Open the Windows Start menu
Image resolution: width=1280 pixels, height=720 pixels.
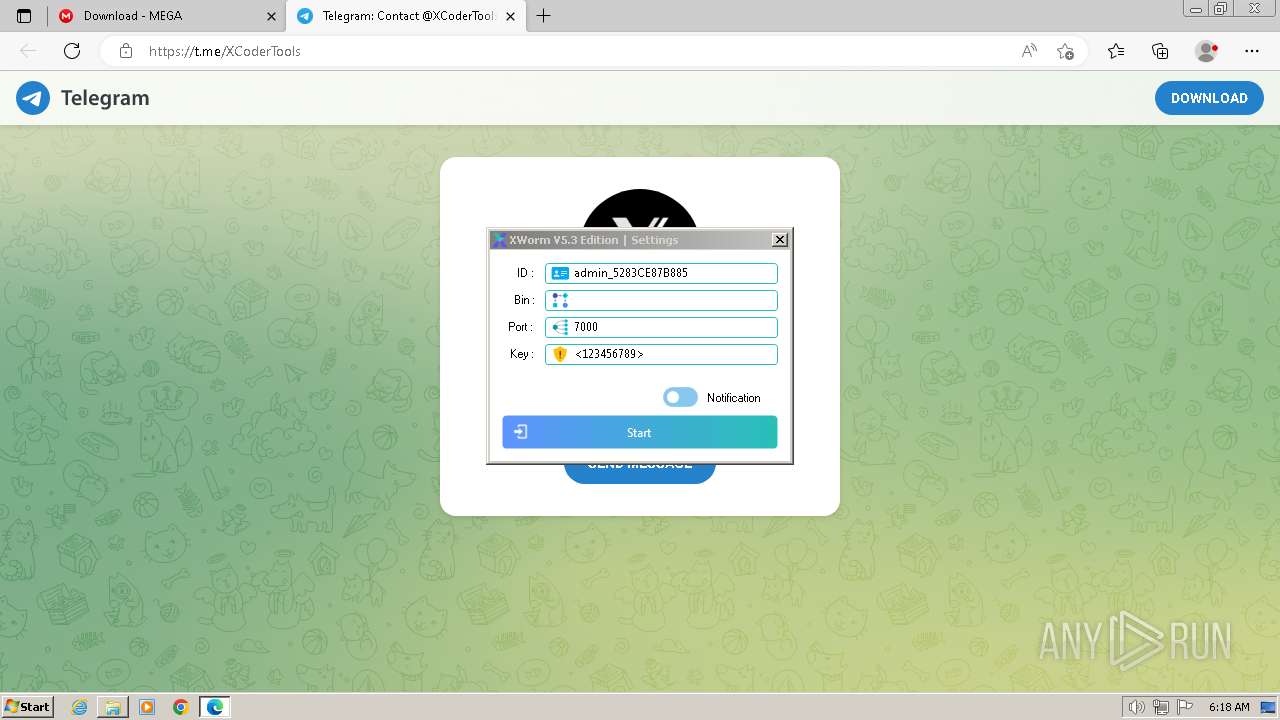pyautogui.click(x=27, y=707)
